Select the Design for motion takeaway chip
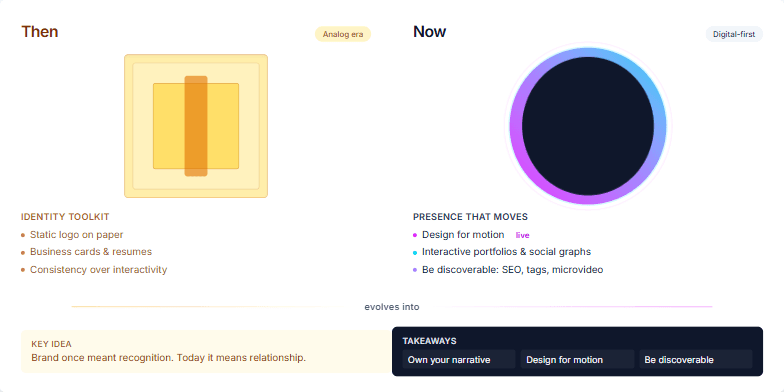Screen dimensions: 784x392 578,360
